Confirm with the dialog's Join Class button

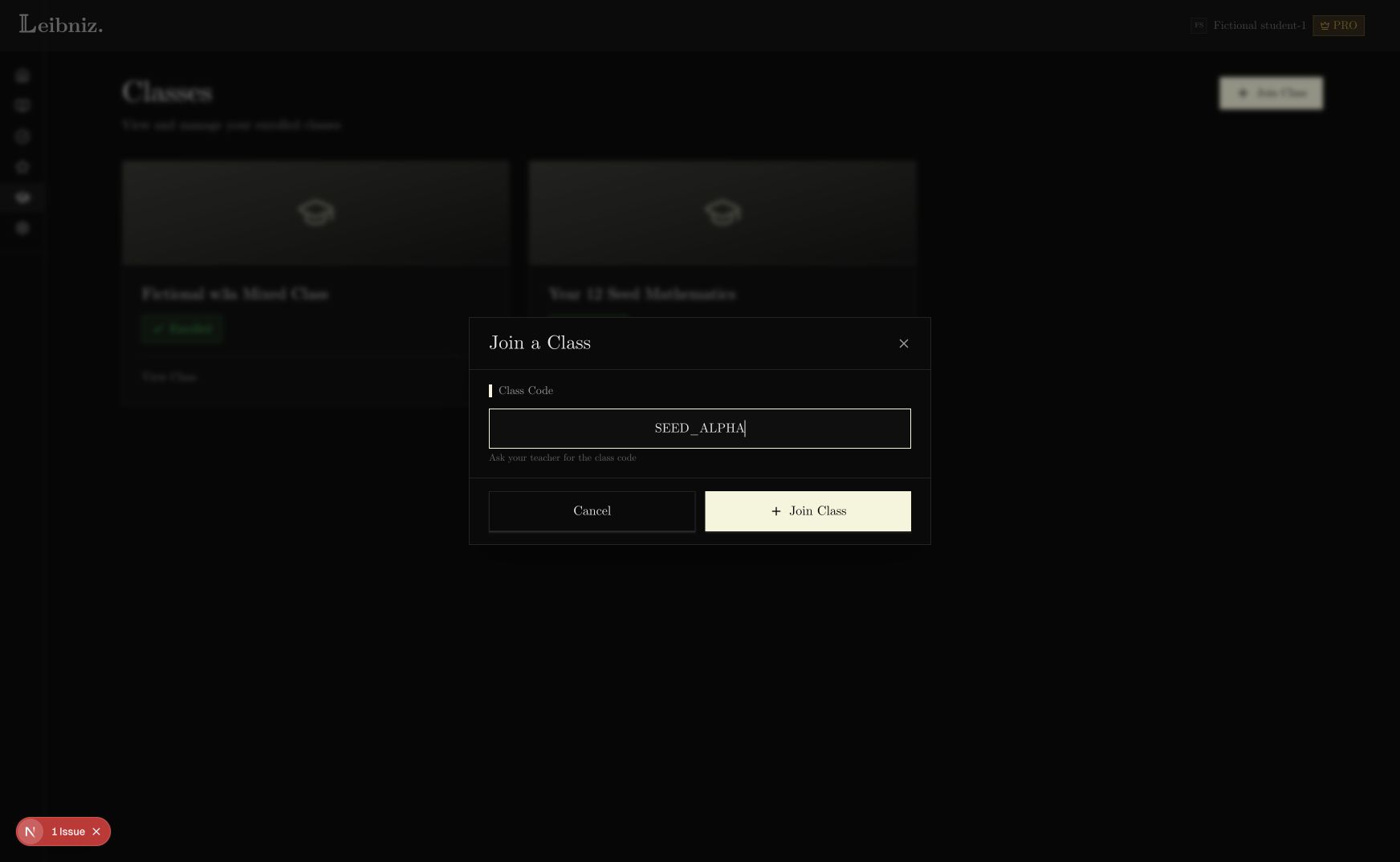[x=808, y=511]
